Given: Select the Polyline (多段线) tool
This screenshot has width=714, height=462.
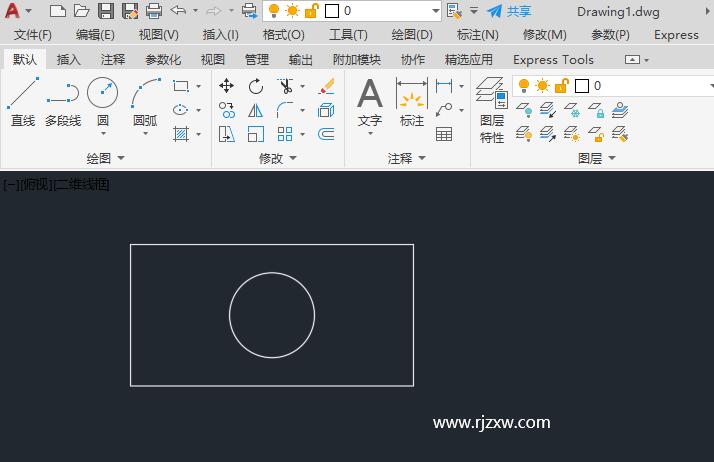Looking at the screenshot, I should point(63,102).
